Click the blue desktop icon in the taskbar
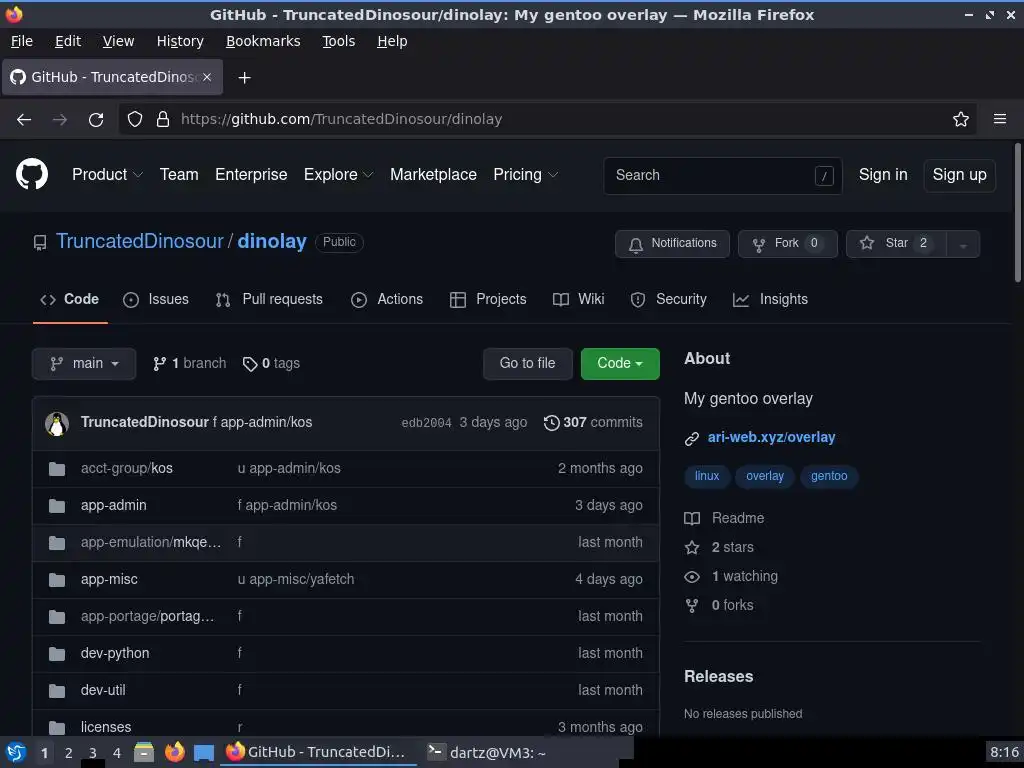Screen dimensions: 1024x768 click(204, 753)
